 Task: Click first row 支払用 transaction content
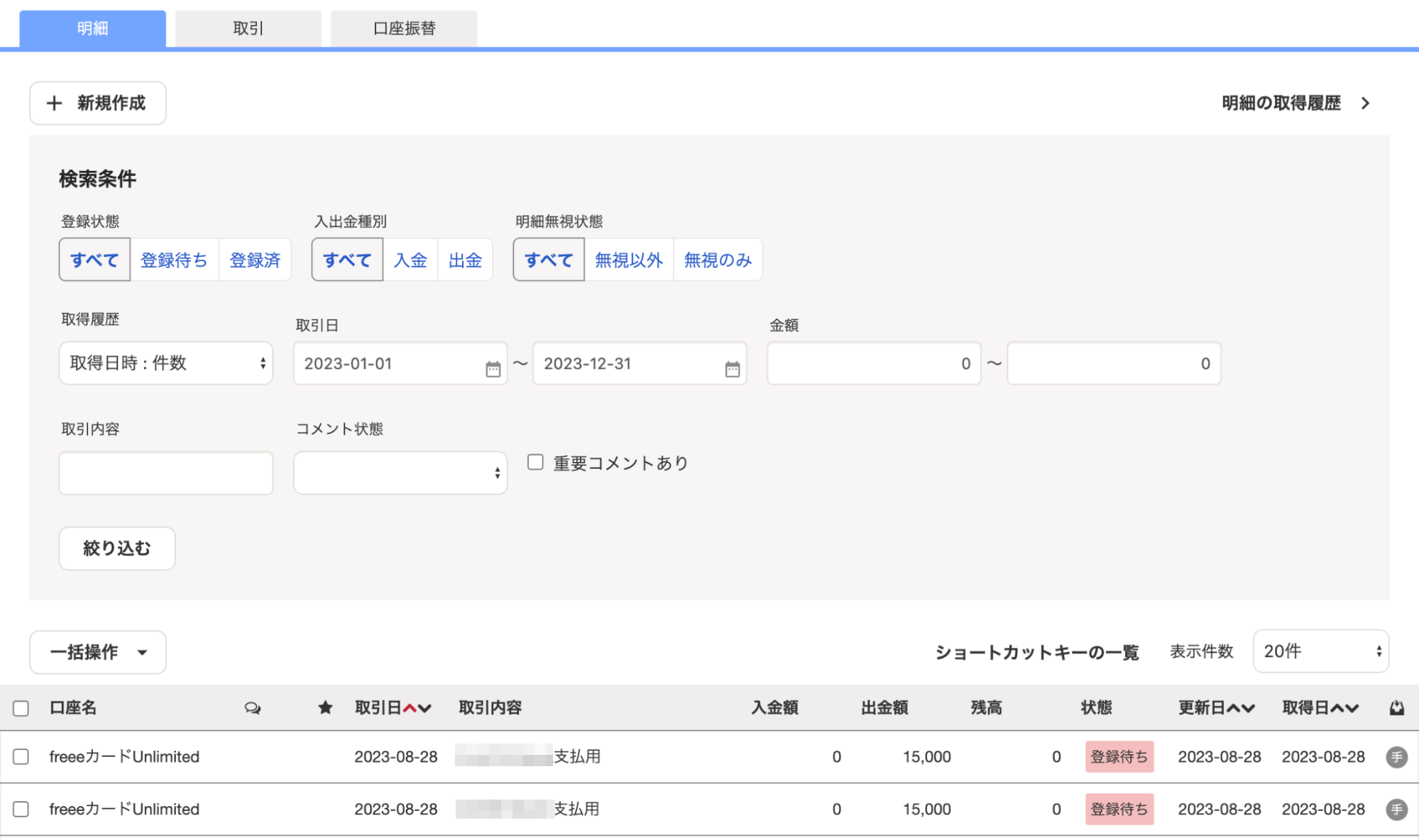pyautogui.click(x=577, y=757)
